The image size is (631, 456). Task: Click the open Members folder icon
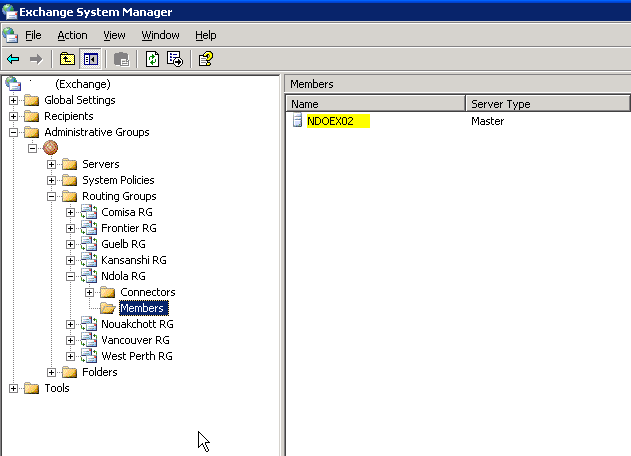(107, 308)
